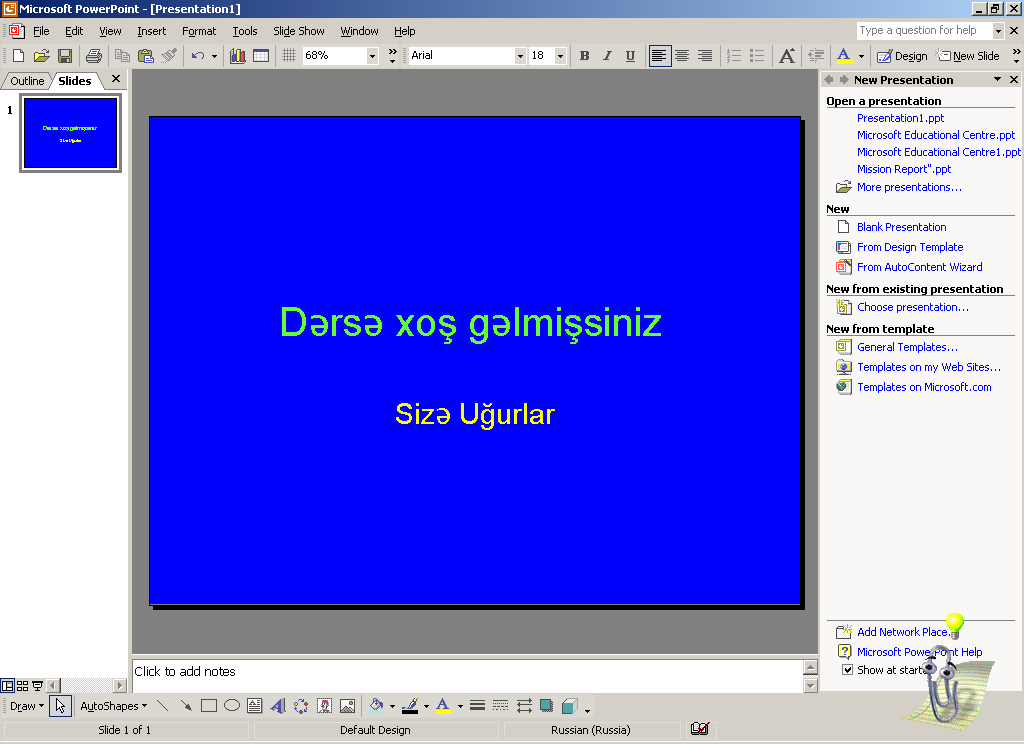Create a new blank presentation from toolbar
Screen dimensions: 1024x744
click(18, 56)
